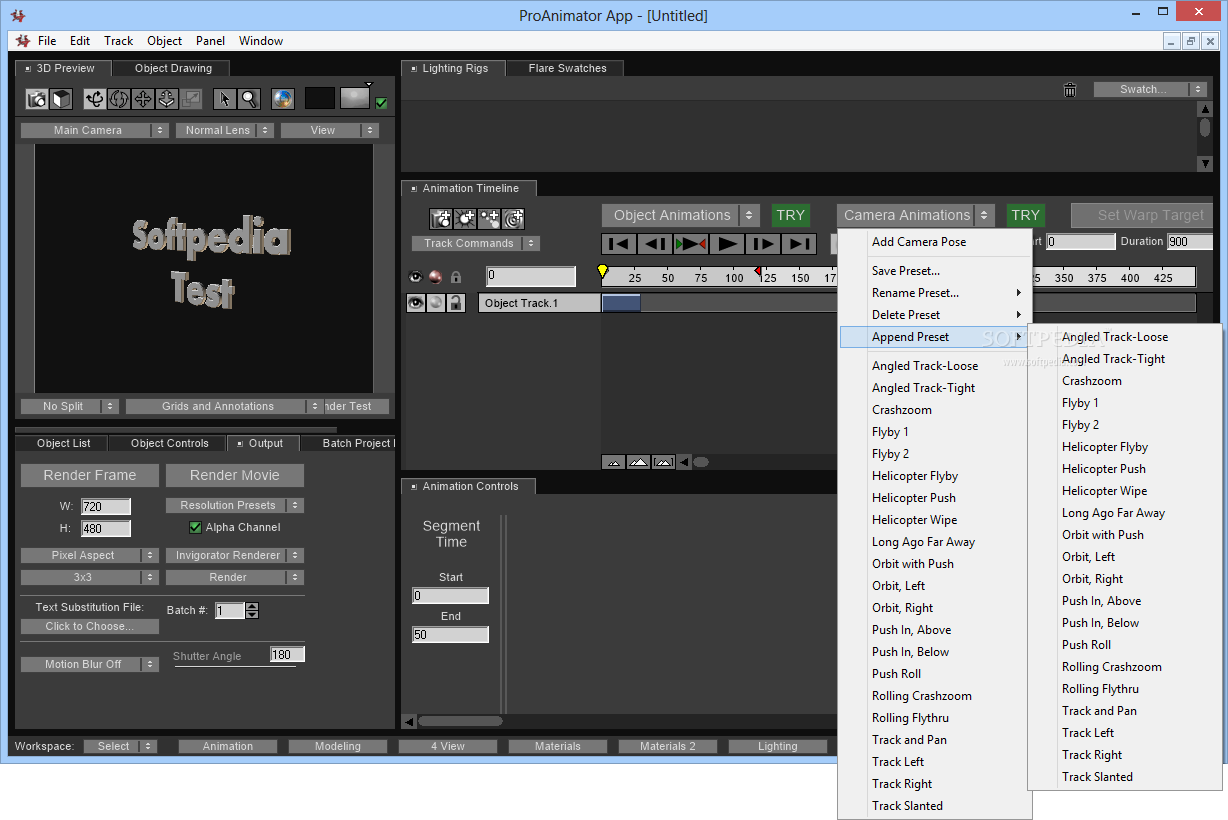Click the arrow selection pointer tool
Image resolution: width=1228 pixels, height=820 pixels.
224,99
